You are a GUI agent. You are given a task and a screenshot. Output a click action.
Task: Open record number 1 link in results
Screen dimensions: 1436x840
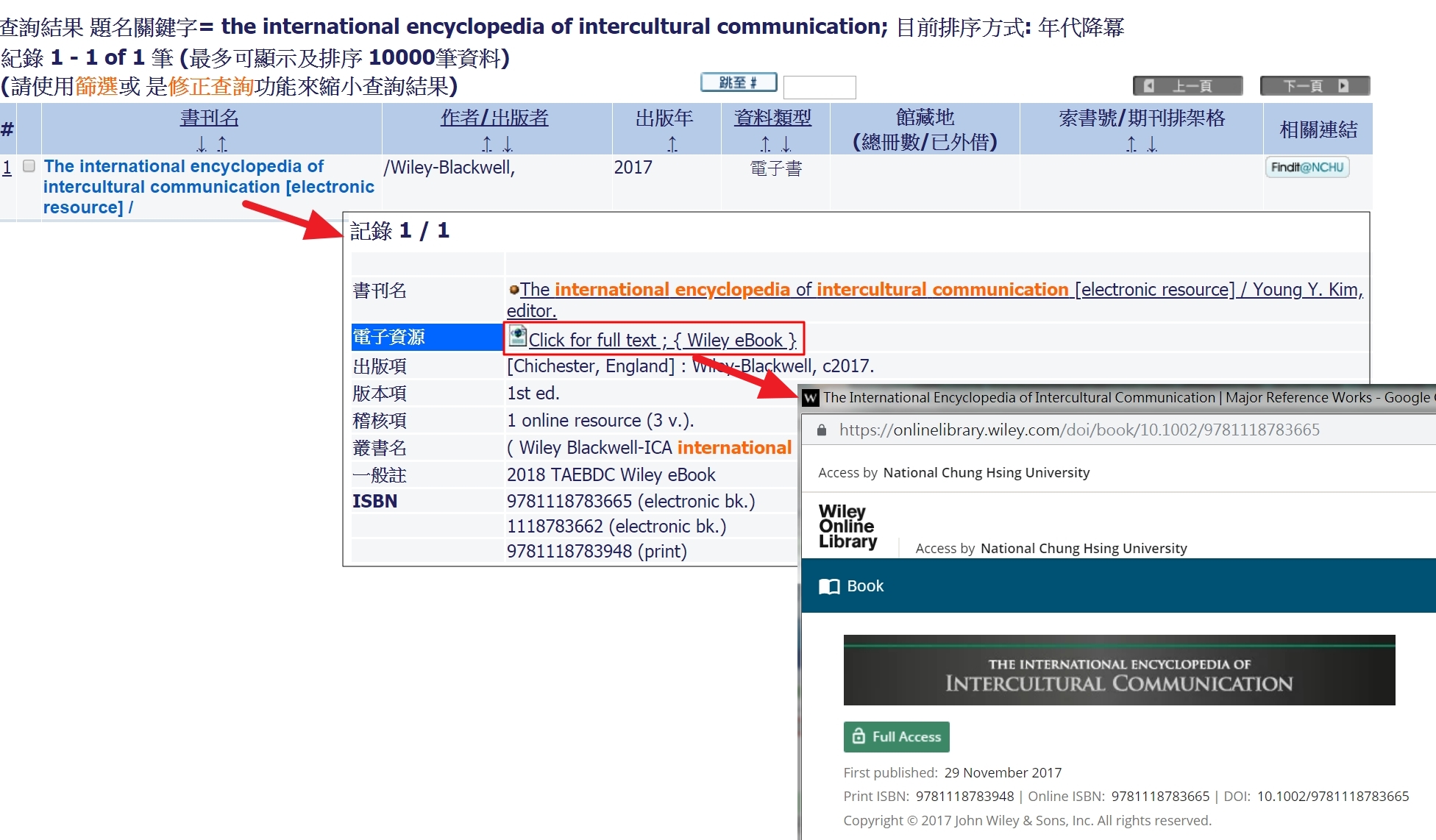7,168
